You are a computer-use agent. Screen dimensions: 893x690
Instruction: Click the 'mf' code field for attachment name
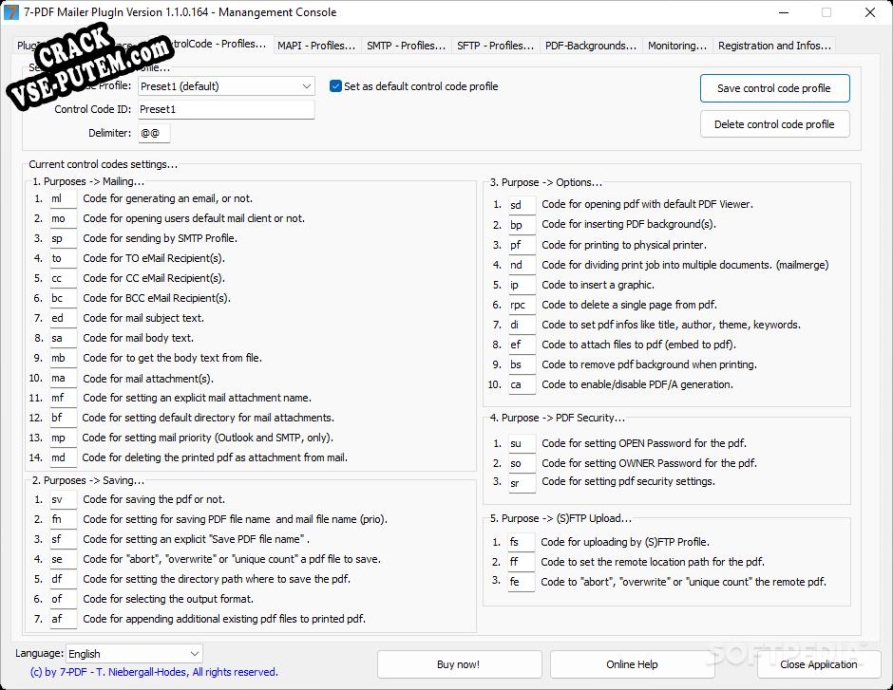[63, 398]
